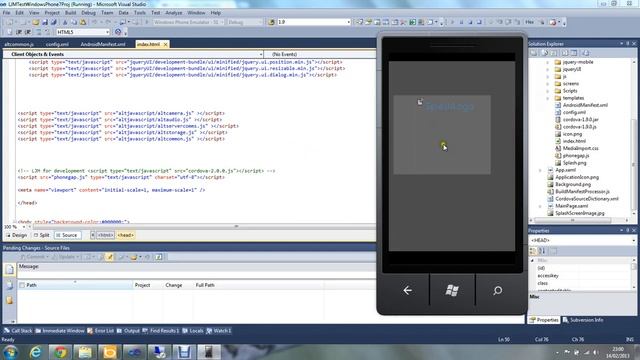Open the File menu

click(x=6, y=13)
